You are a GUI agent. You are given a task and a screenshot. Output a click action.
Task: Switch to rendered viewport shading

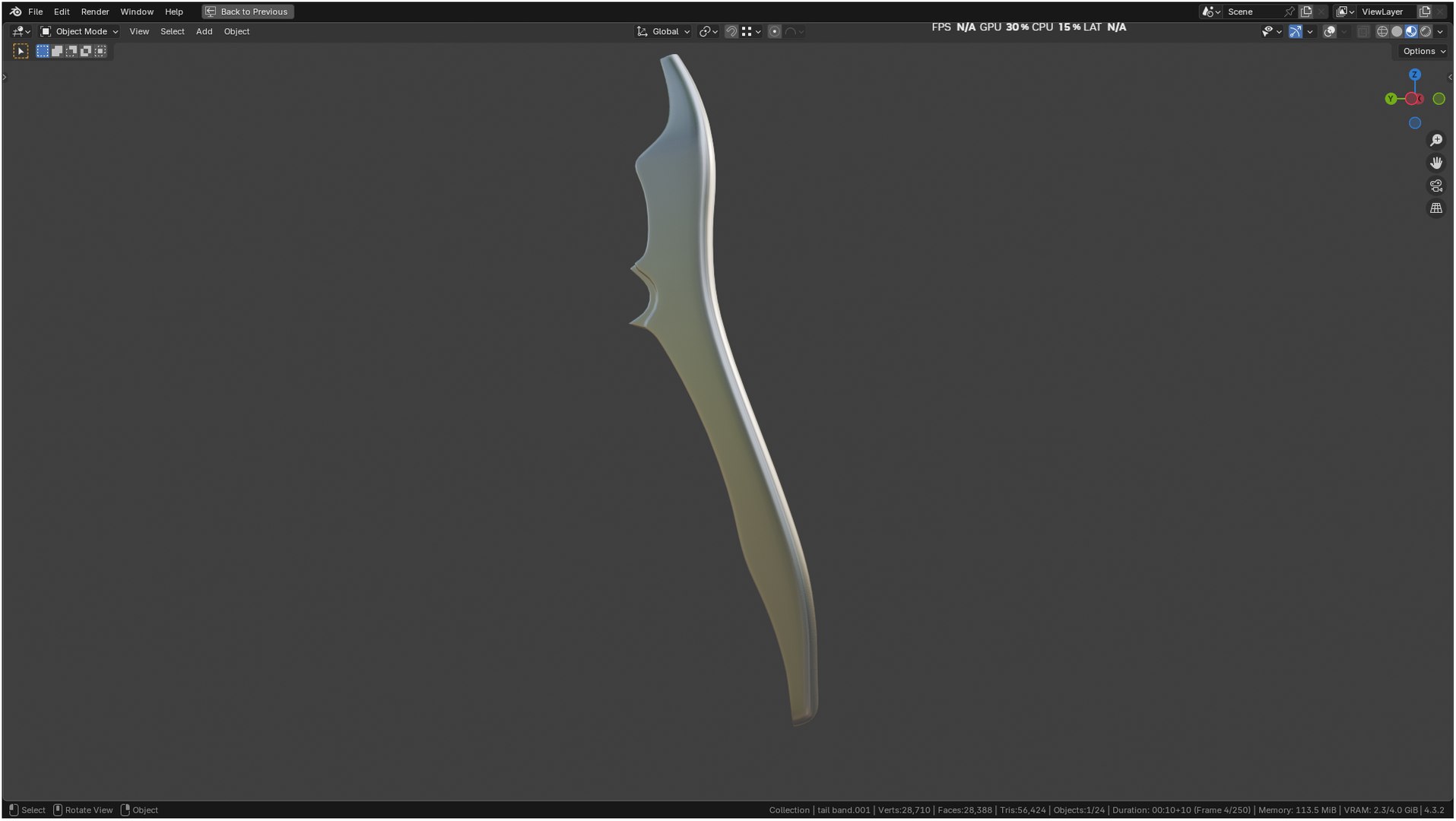[x=1426, y=31]
